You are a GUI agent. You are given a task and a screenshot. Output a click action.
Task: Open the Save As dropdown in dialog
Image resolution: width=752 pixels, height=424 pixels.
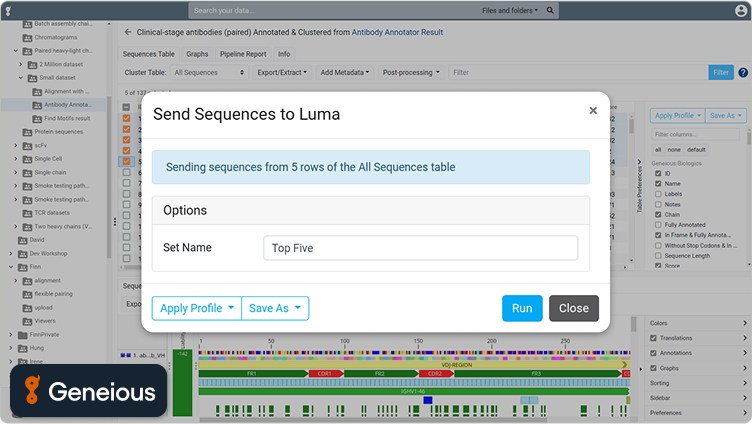[x=275, y=308]
